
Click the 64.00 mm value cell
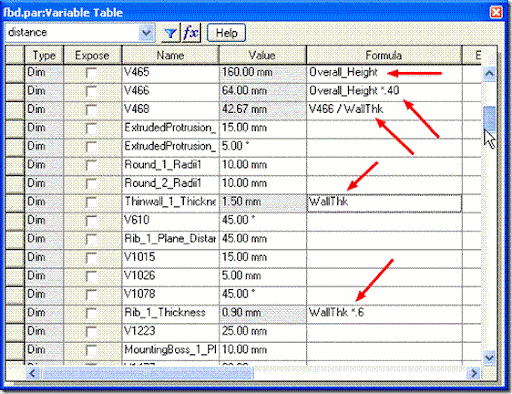pyautogui.click(x=262, y=91)
